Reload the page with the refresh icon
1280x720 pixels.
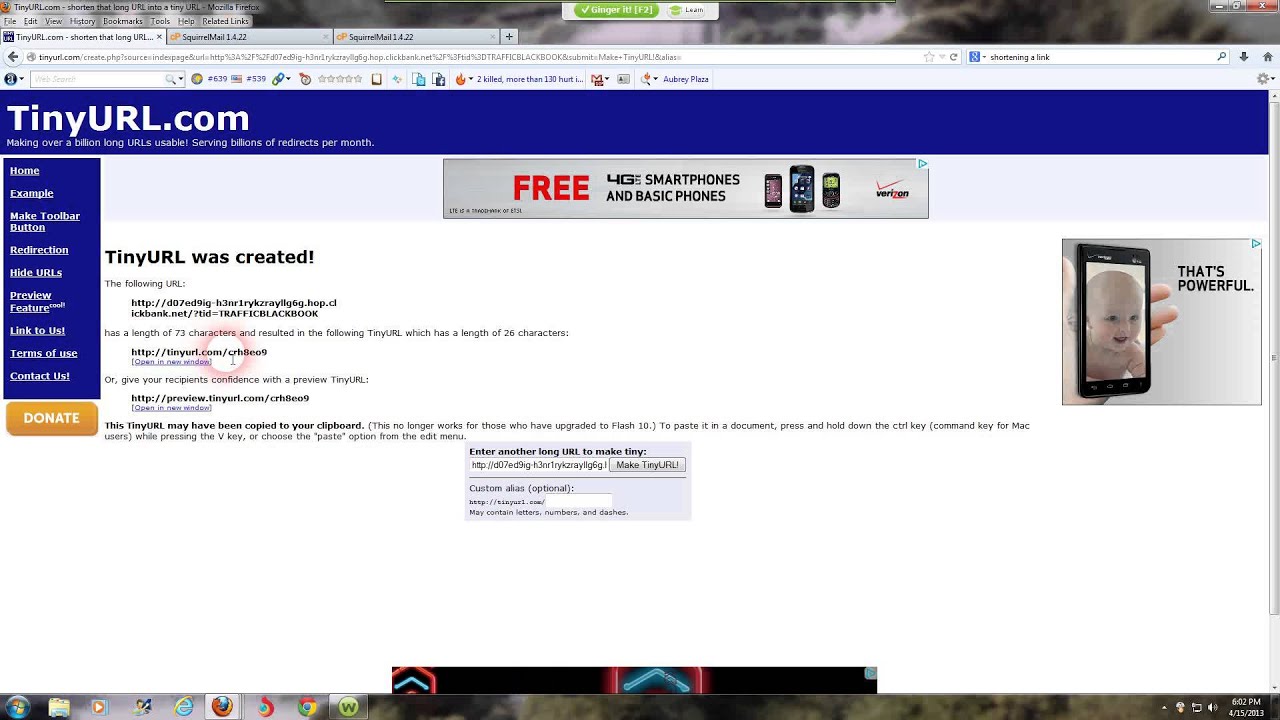[x=954, y=57]
